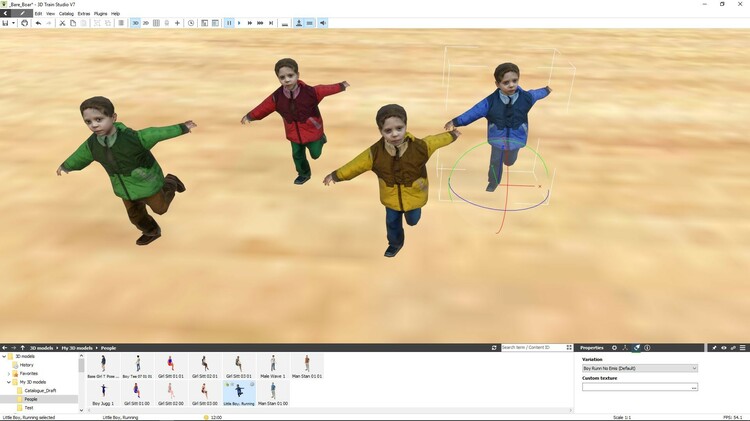Click the clock time-of-day icon
This screenshot has width=750, height=421.
[191, 23]
